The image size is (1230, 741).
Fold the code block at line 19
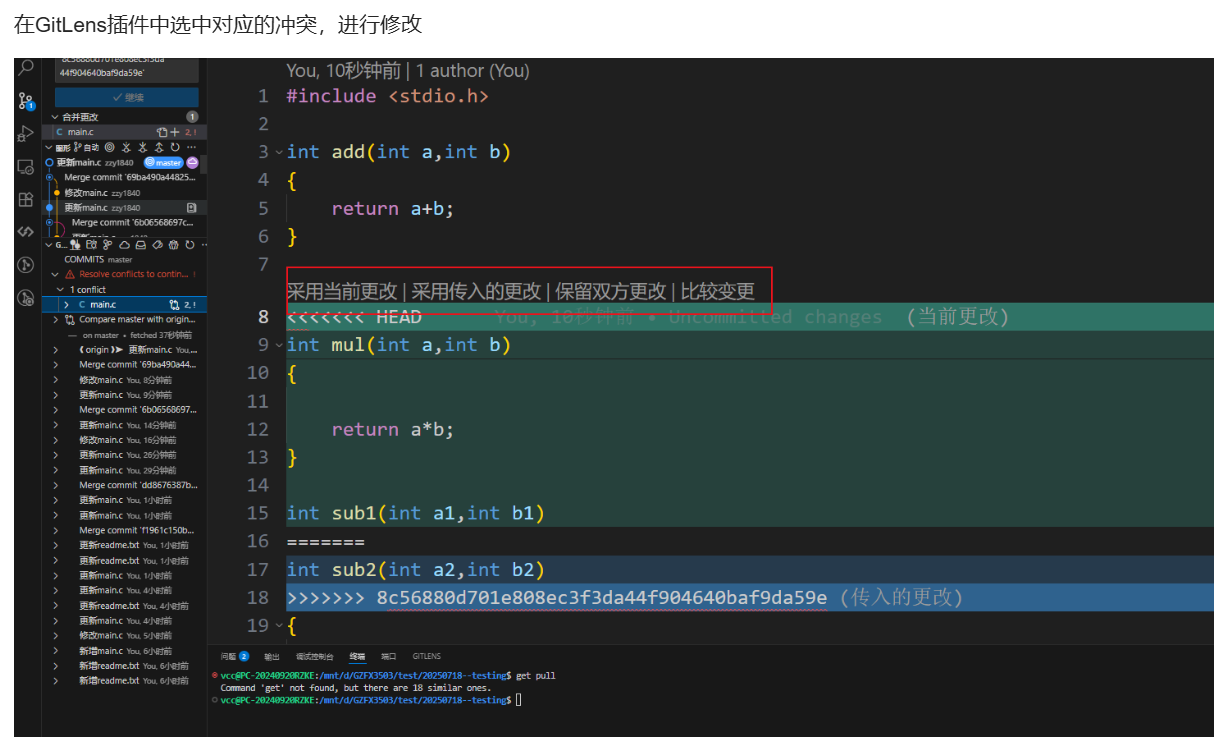point(279,626)
